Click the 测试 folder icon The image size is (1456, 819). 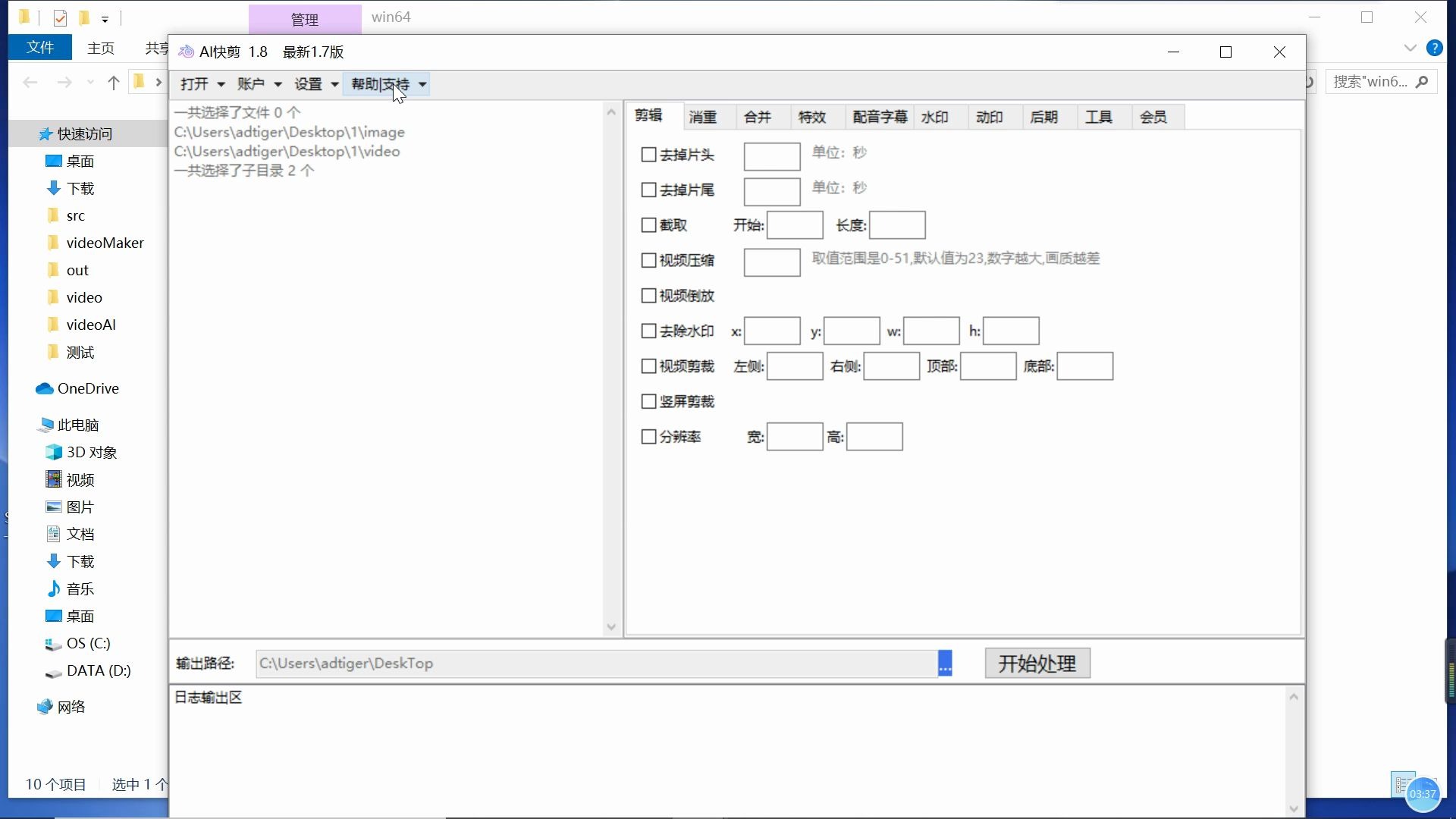coord(53,352)
